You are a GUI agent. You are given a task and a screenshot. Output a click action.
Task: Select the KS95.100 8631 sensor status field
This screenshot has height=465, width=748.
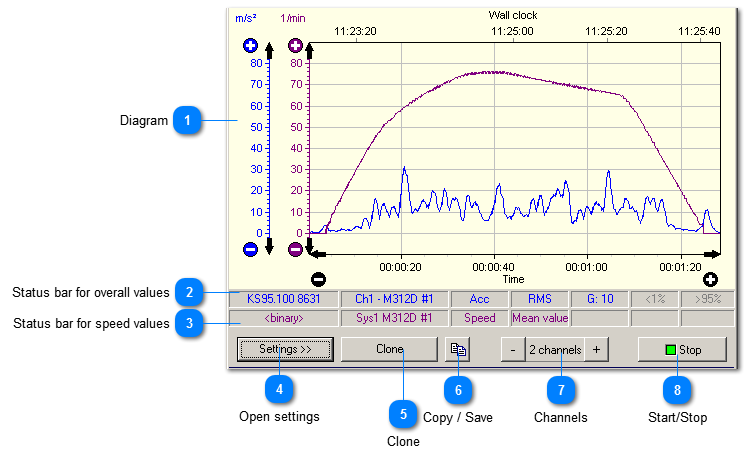click(284, 298)
